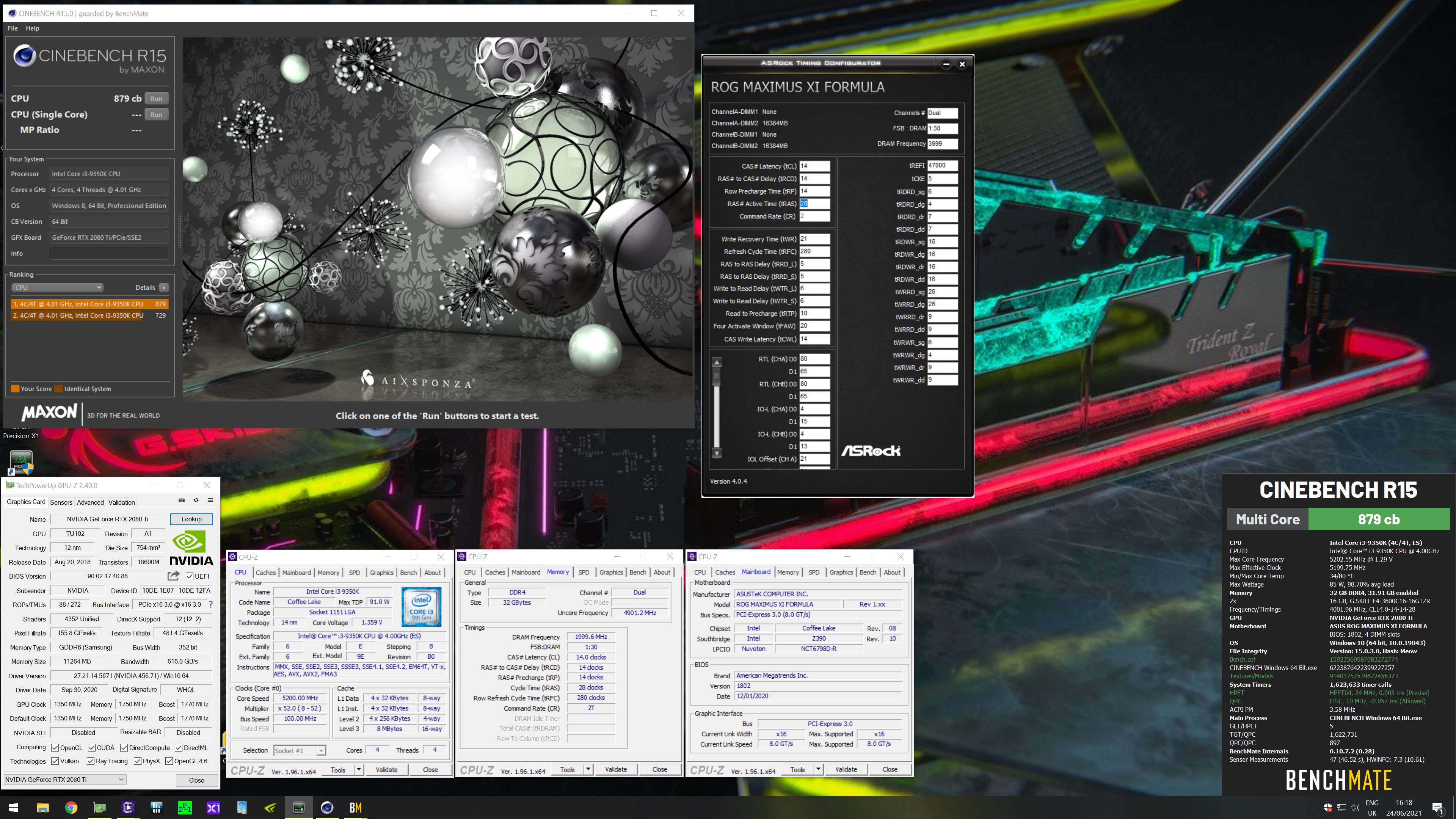Toggle the DirectCompute checkbox

click(x=124, y=747)
